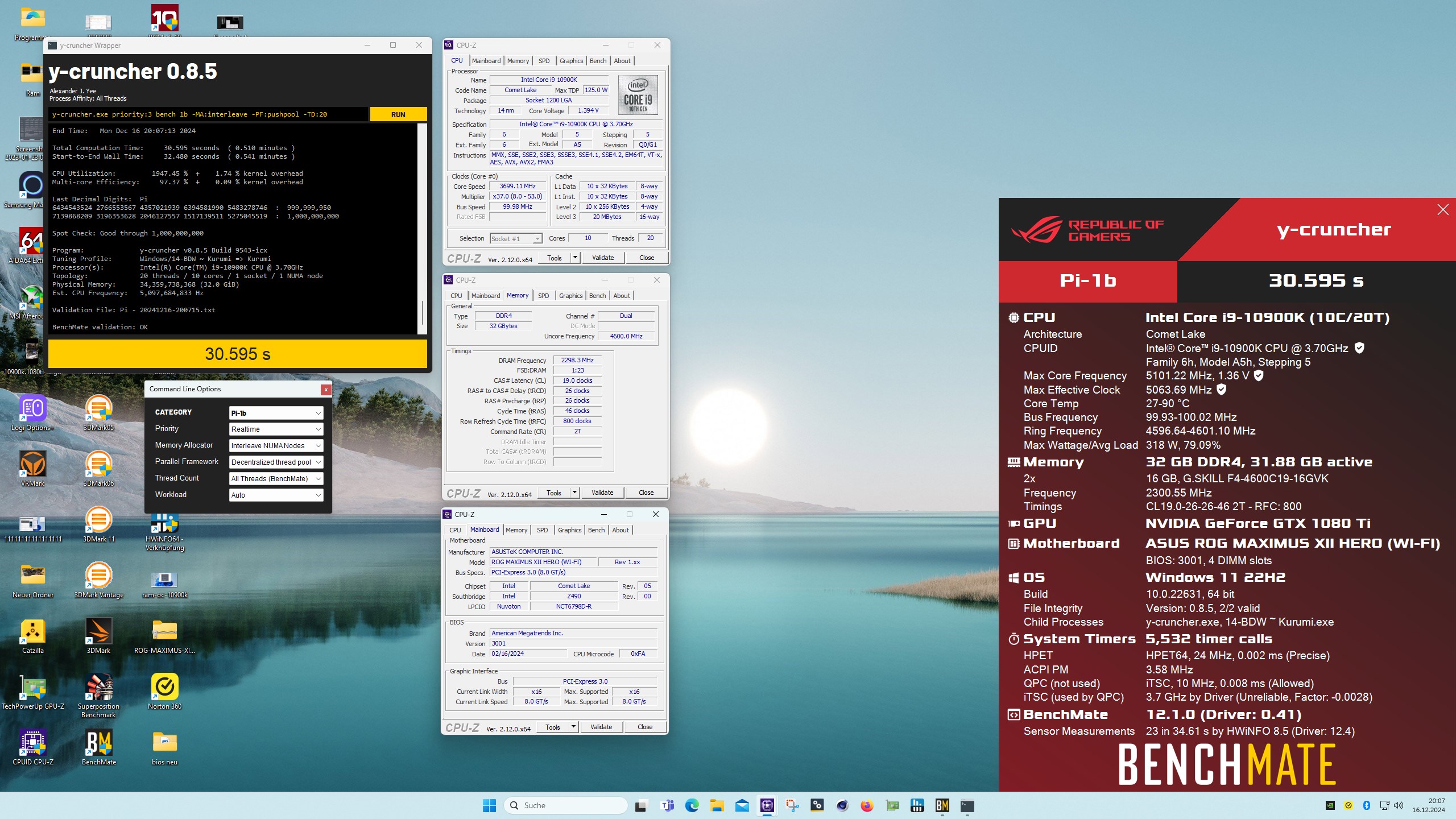Switch to CPU tab in CPU-Z Mainboard window
This screenshot has width=1456, height=819.
point(455,530)
